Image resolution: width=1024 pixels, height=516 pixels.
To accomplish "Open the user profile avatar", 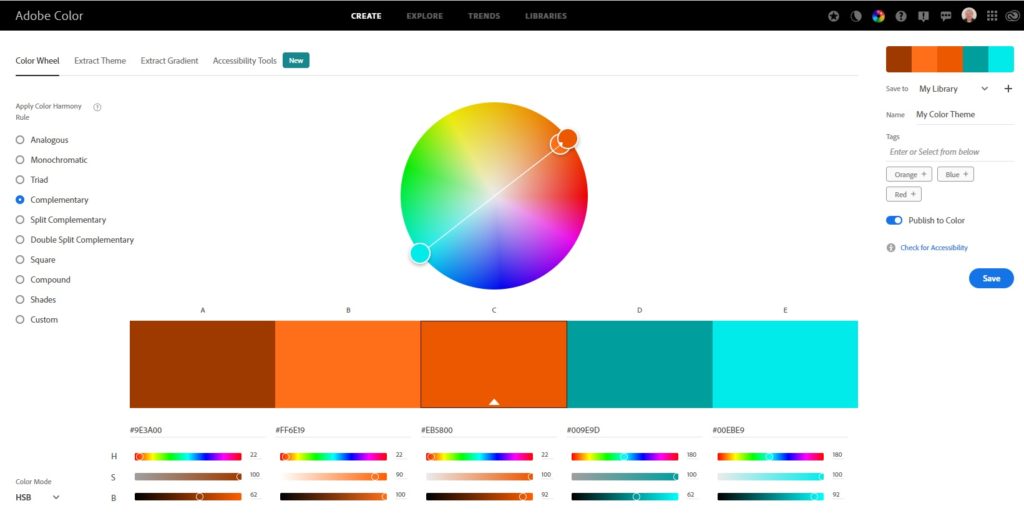I will pyautogui.click(x=969, y=15).
